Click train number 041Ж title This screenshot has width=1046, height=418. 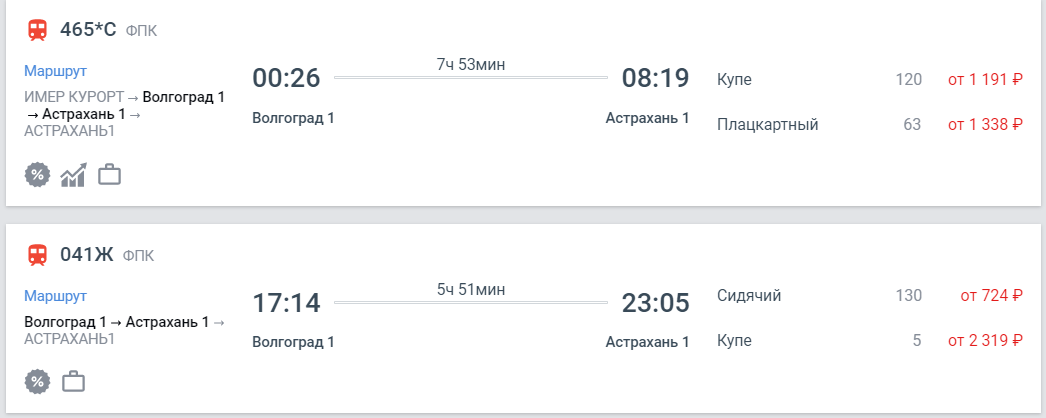click(x=87, y=255)
